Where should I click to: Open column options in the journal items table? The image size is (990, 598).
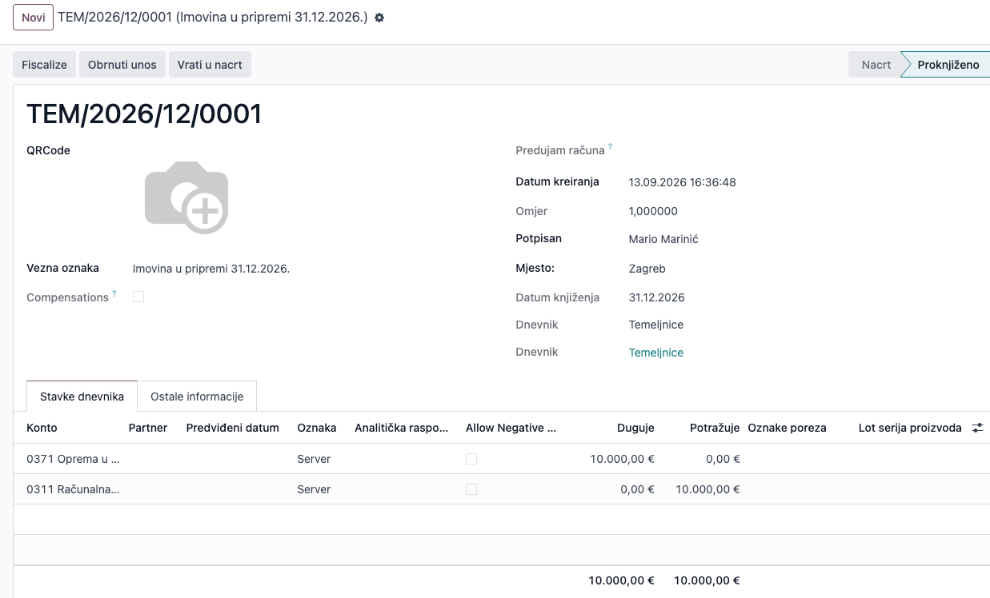pyautogui.click(x=977, y=428)
